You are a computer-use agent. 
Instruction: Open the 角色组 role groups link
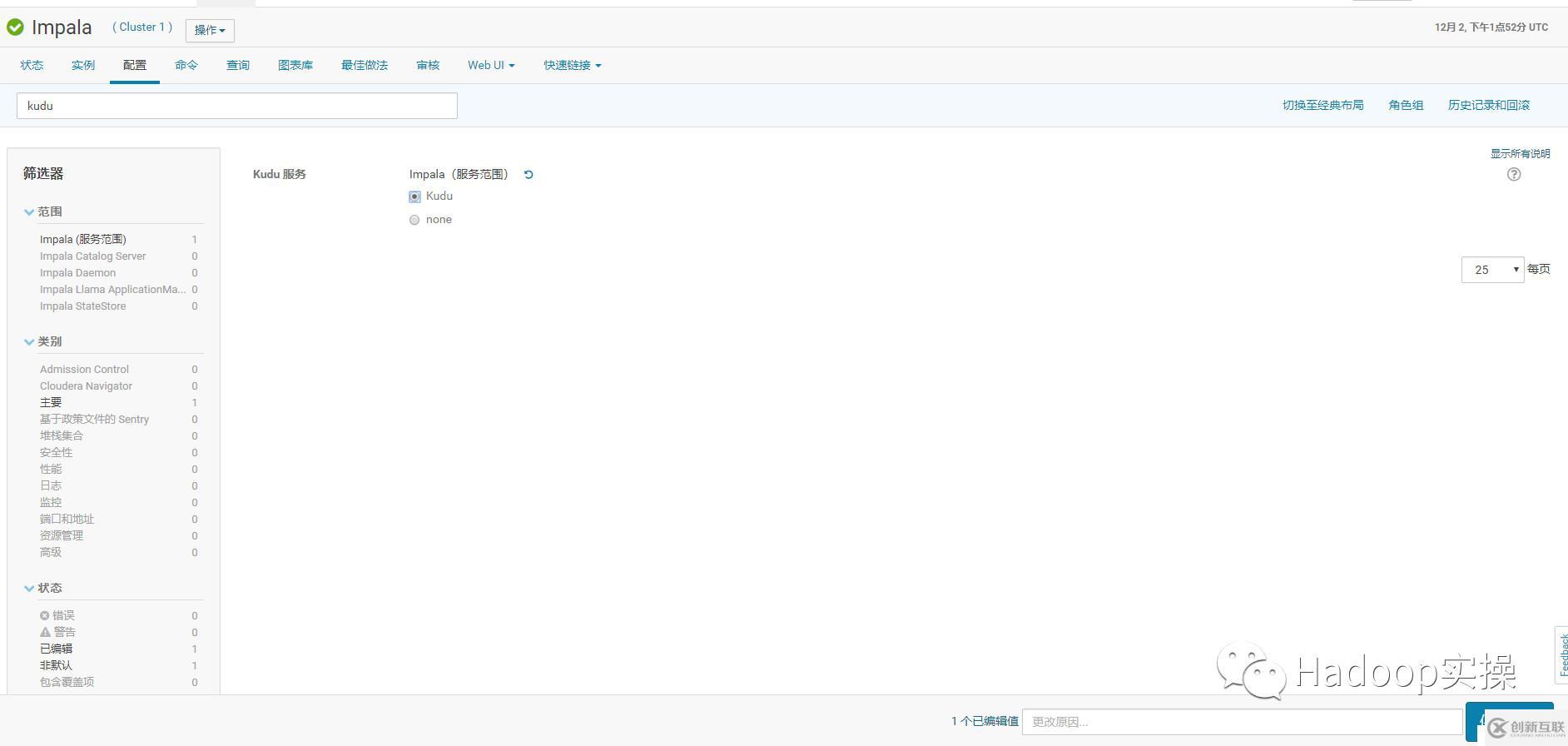1406,105
